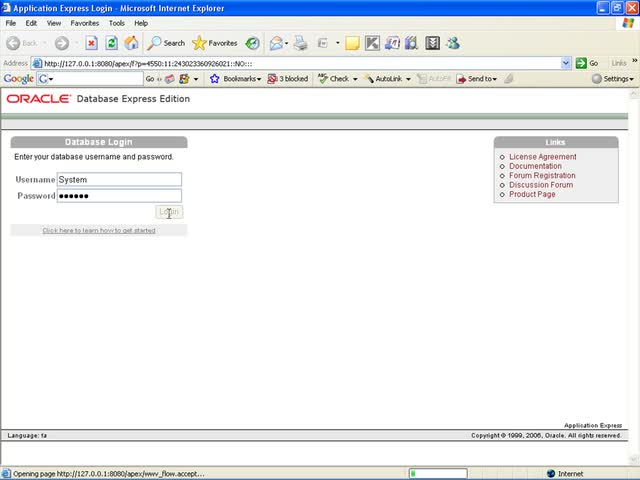The width and height of the screenshot is (640, 480).
Task: Run the spell Check tool
Action: coord(333,79)
